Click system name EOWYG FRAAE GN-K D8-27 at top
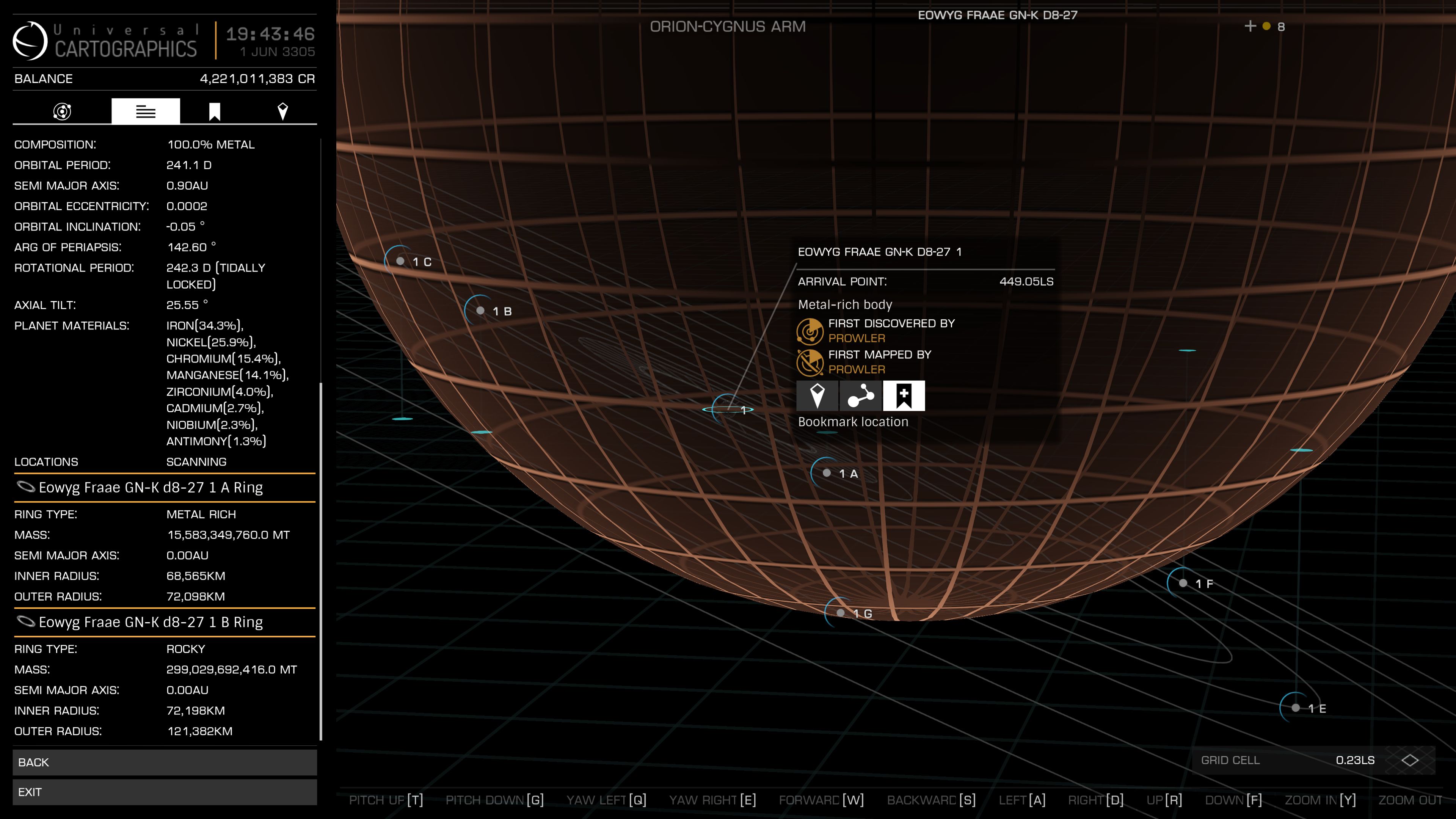 pyautogui.click(x=998, y=15)
